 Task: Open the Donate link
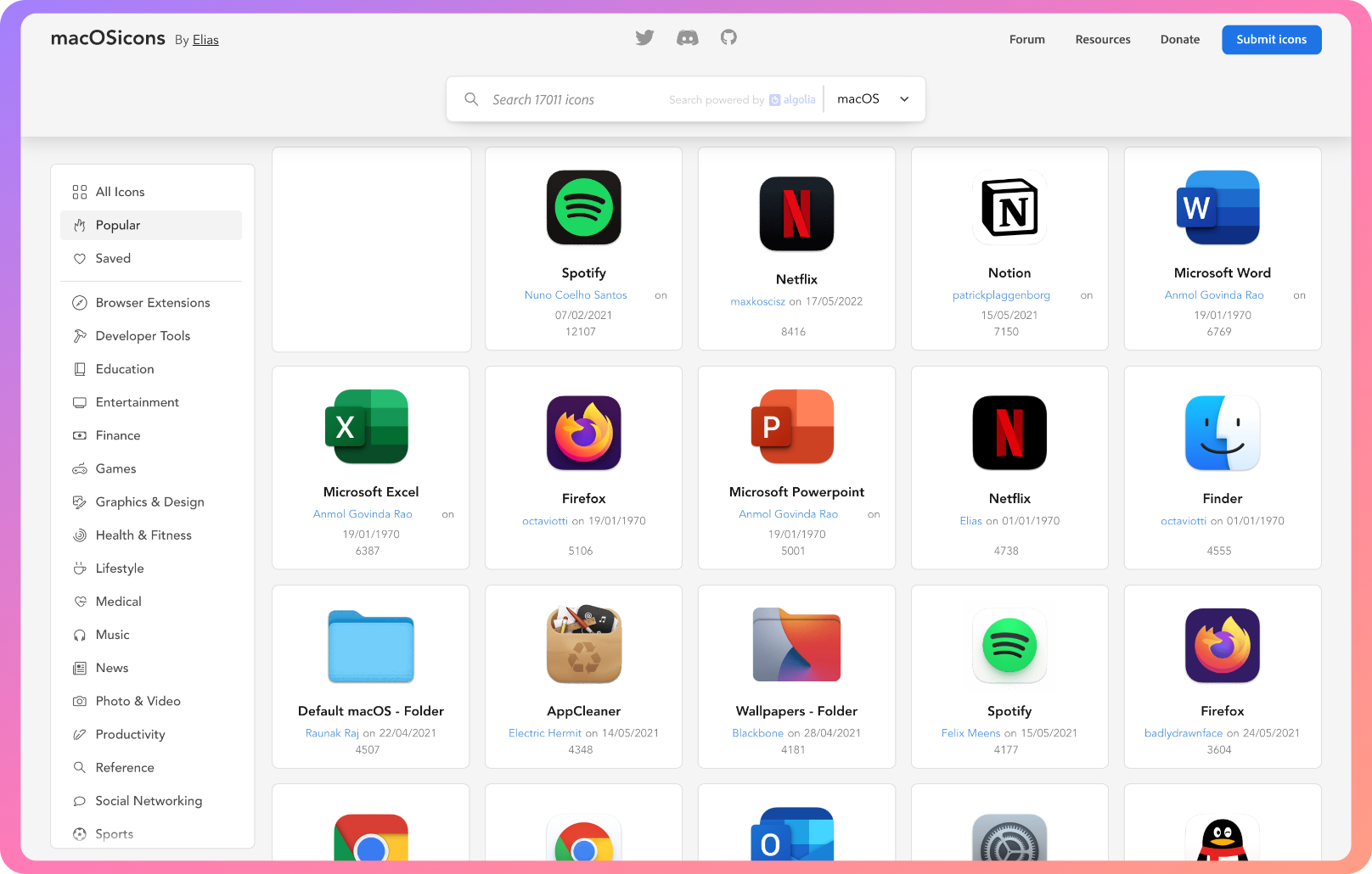(1179, 39)
